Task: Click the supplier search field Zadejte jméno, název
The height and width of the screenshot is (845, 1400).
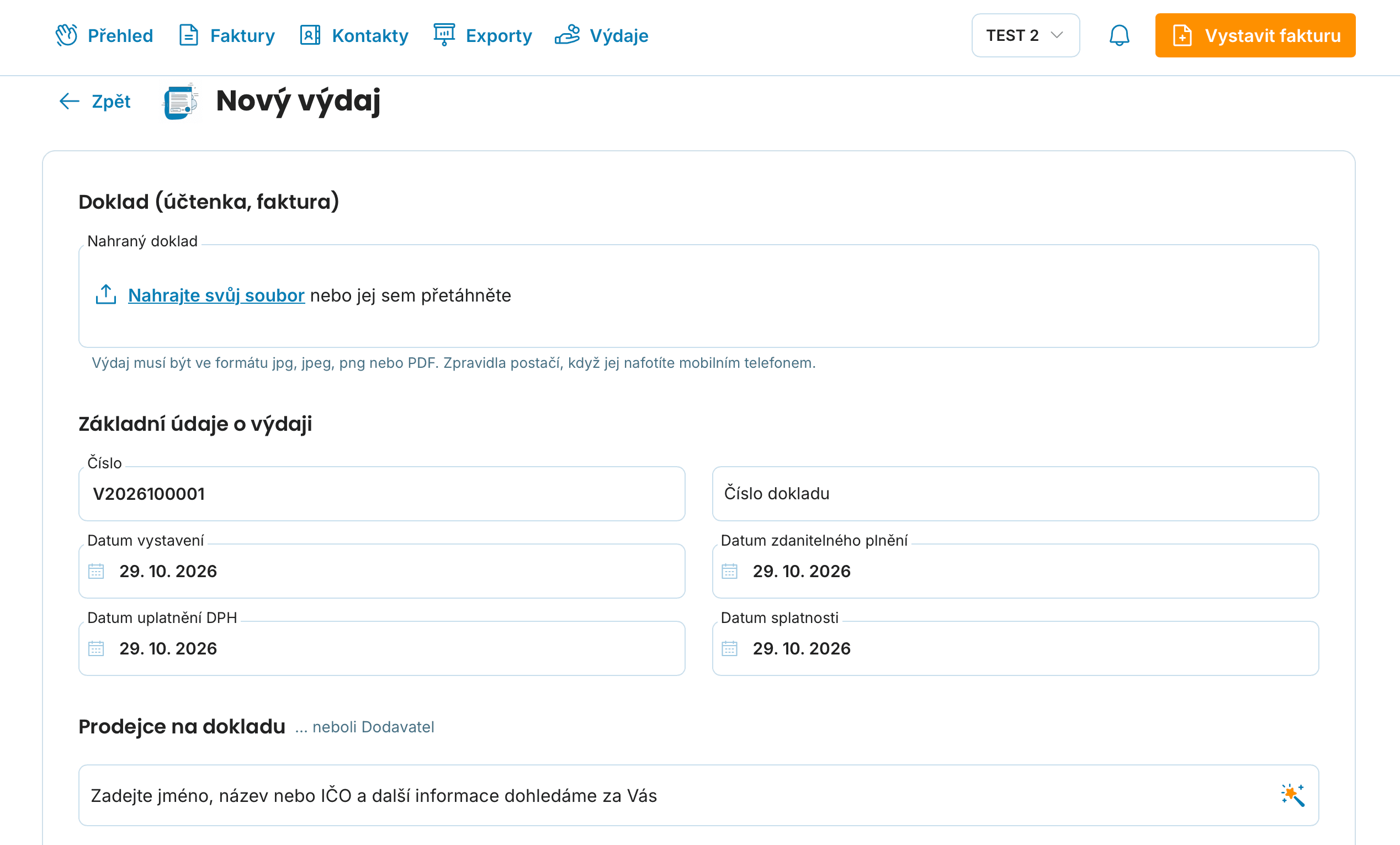Action: [698, 795]
